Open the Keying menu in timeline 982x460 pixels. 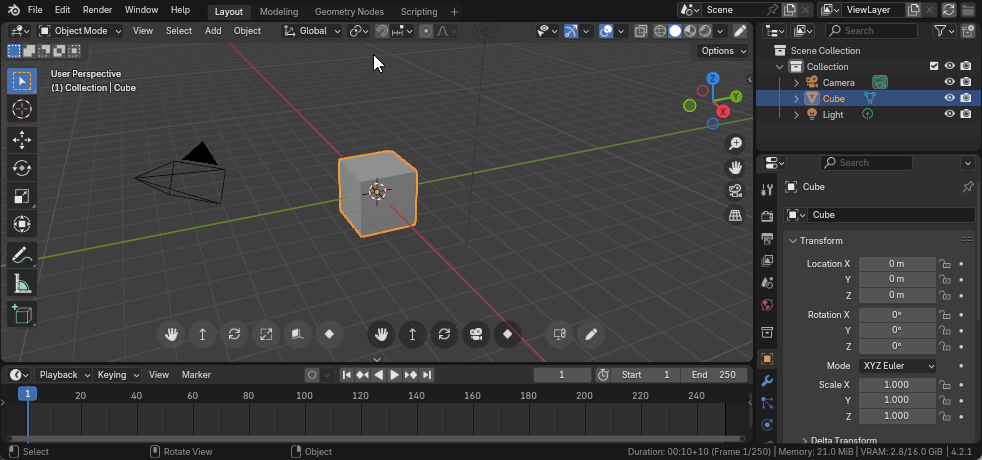[117, 374]
